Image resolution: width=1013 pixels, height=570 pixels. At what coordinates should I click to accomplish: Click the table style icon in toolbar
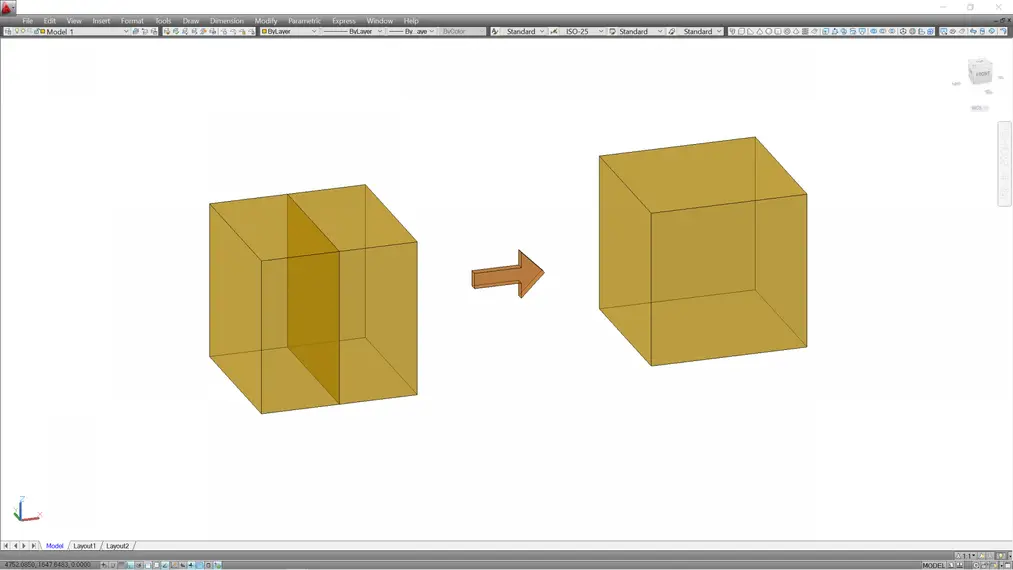pyautogui.click(x=612, y=32)
